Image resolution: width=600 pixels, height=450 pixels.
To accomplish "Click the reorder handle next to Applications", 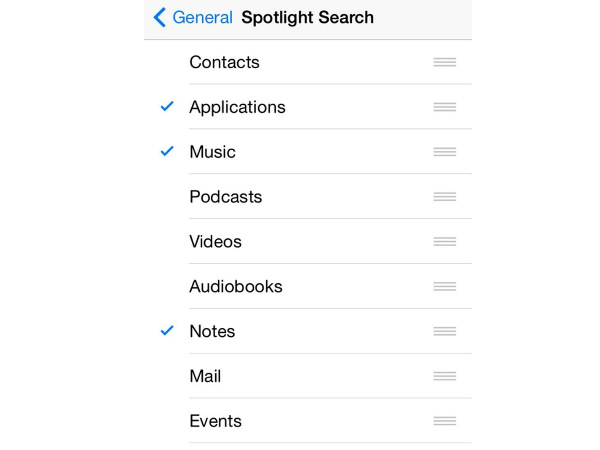I will coord(445,107).
